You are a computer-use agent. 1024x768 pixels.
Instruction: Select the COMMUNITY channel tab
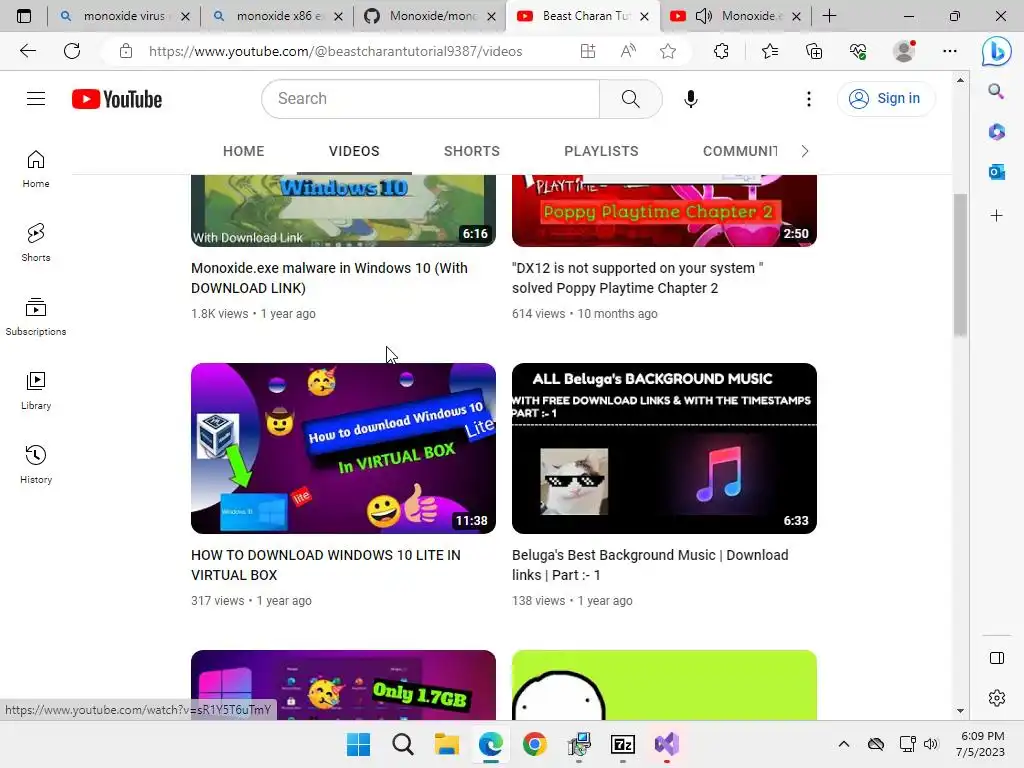coord(740,151)
